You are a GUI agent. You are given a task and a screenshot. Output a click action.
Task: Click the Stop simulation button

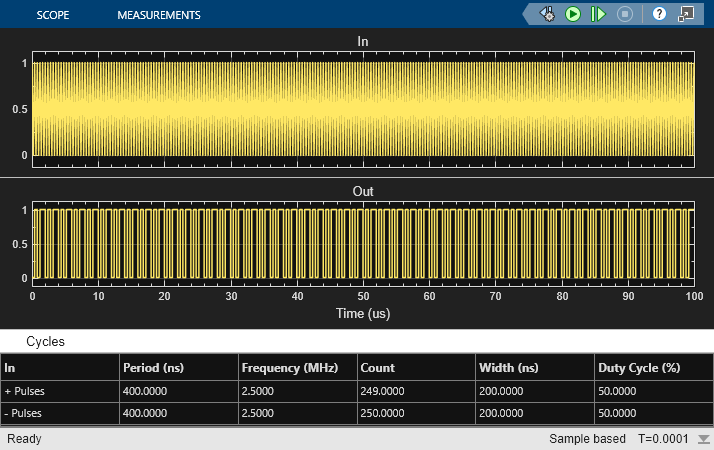pyautogui.click(x=625, y=14)
